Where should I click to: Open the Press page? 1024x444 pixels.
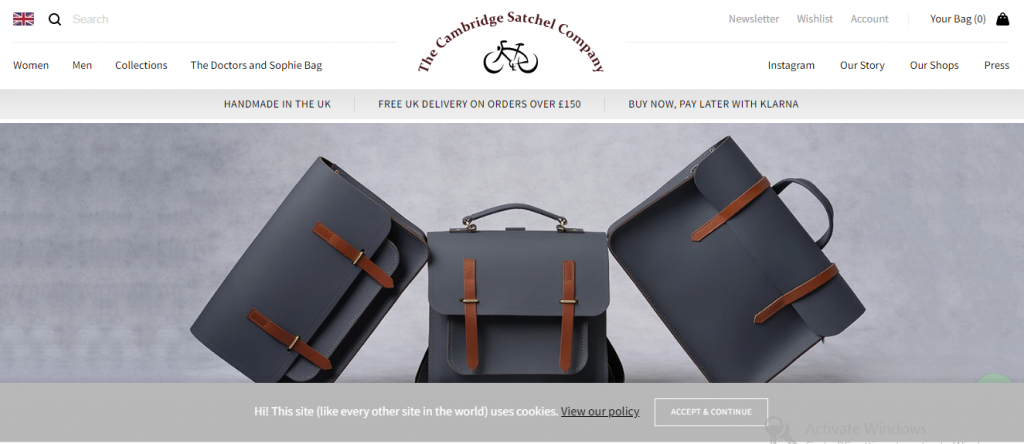pos(997,65)
